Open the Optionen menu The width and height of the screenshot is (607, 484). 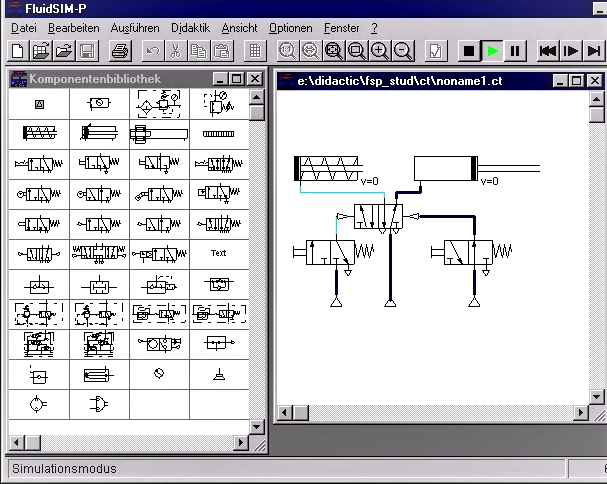[290, 28]
